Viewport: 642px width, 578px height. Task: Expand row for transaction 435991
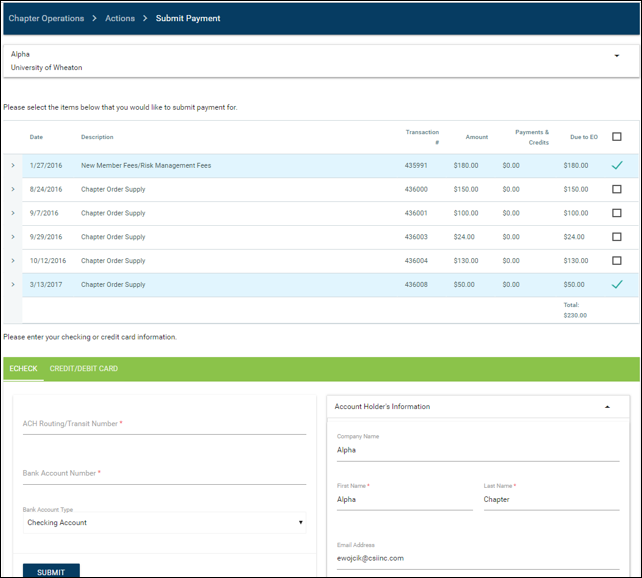(x=13, y=165)
